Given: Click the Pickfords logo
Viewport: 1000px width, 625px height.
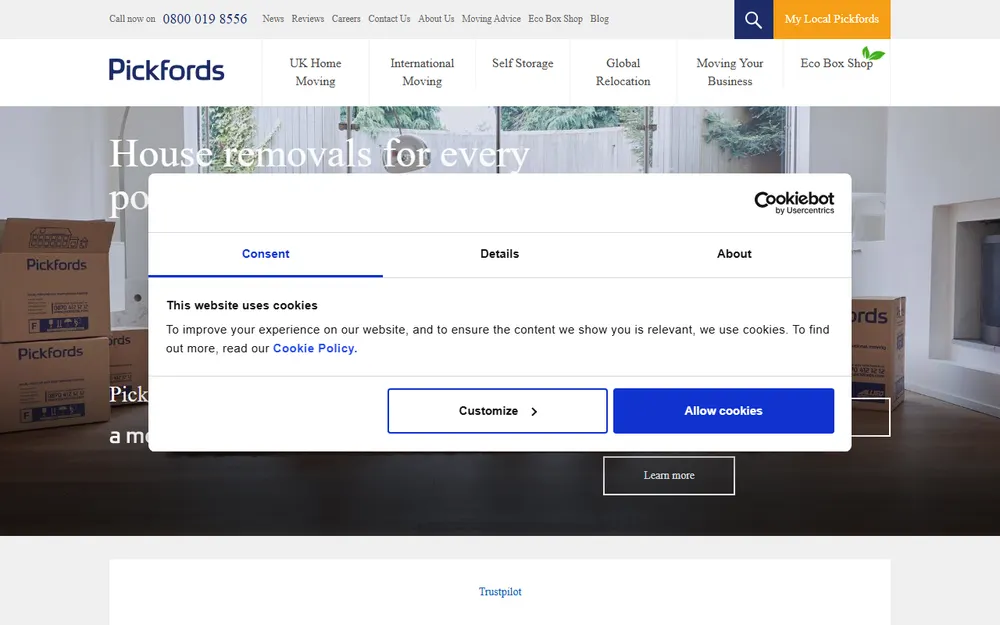Looking at the screenshot, I should tap(166, 70).
